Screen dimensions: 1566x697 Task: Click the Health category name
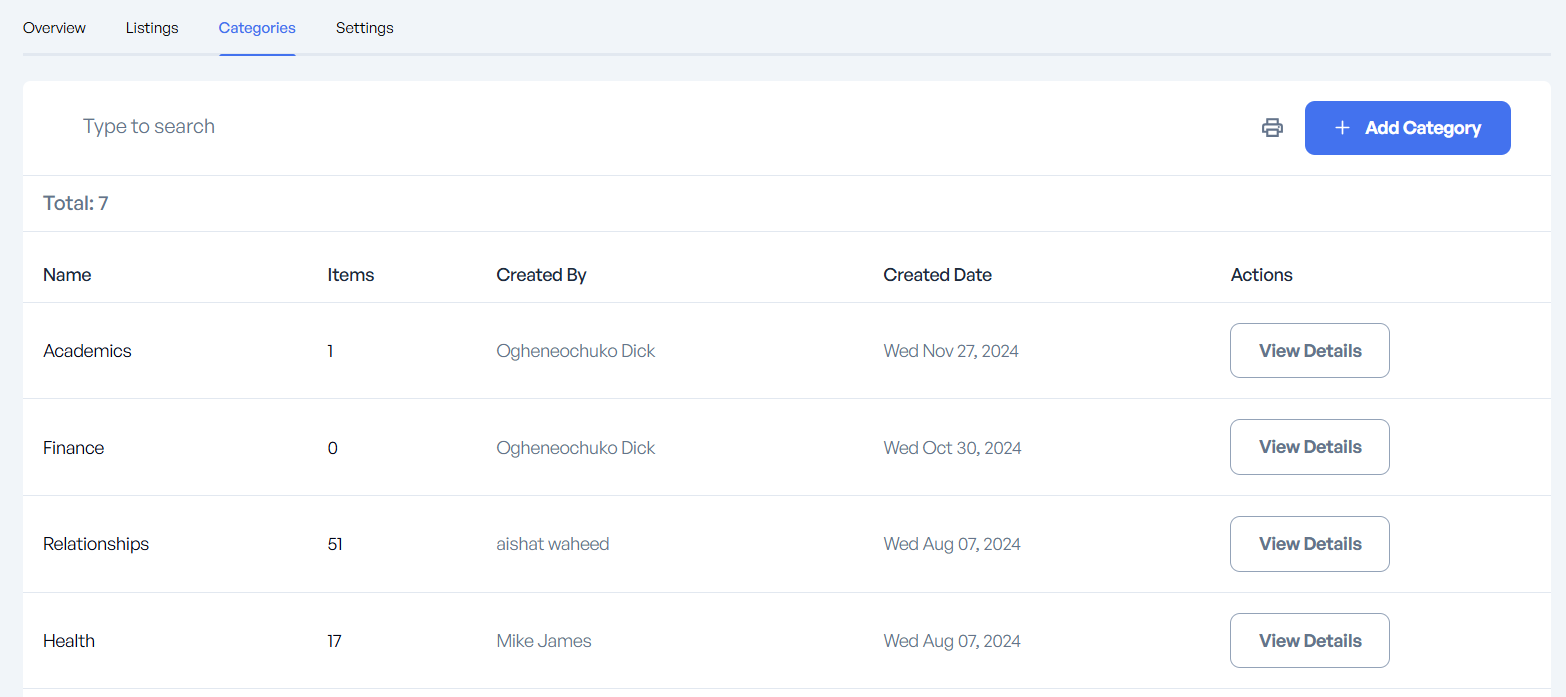[x=69, y=641]
